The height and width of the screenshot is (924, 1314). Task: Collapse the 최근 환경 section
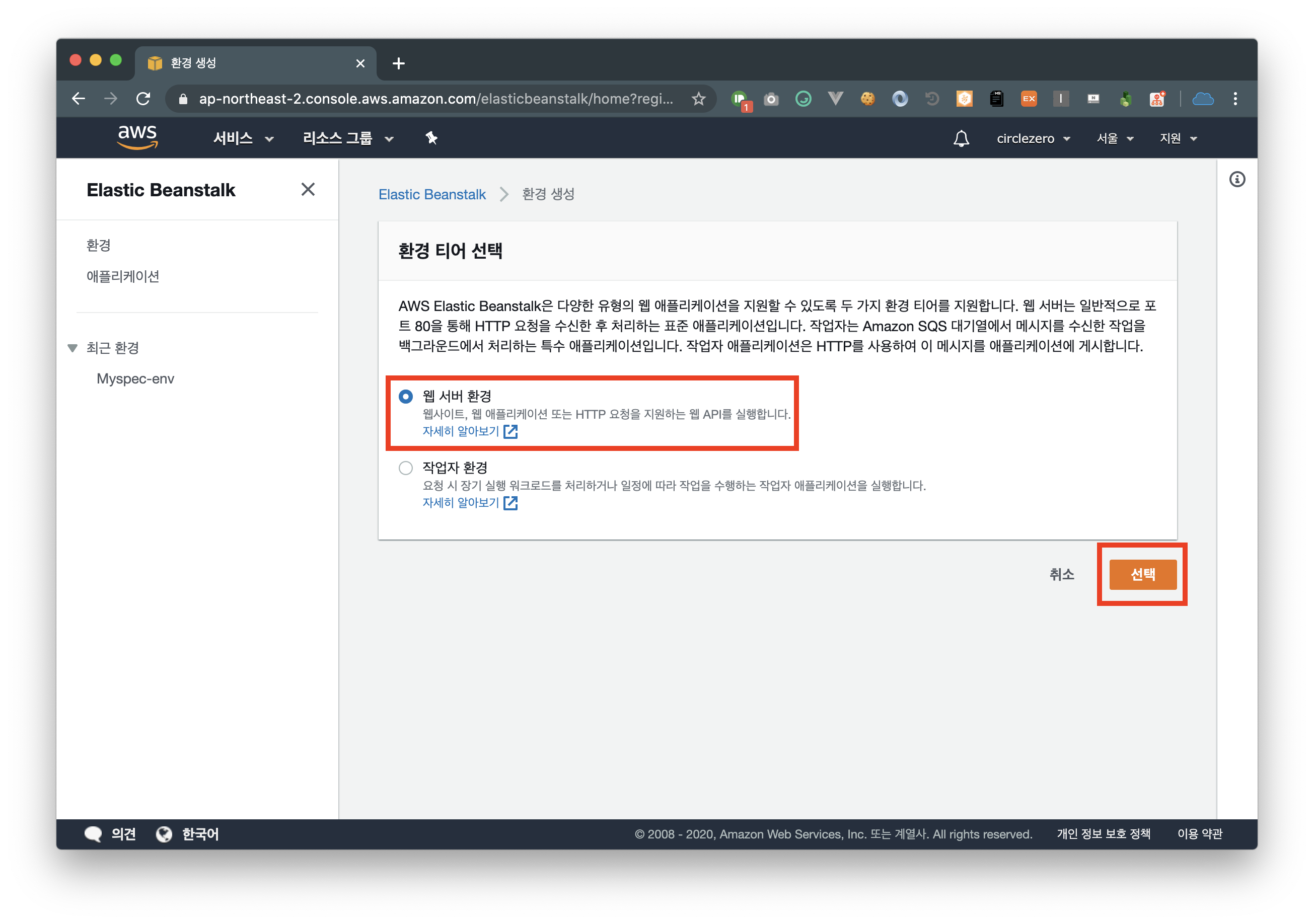click(72, 348)
